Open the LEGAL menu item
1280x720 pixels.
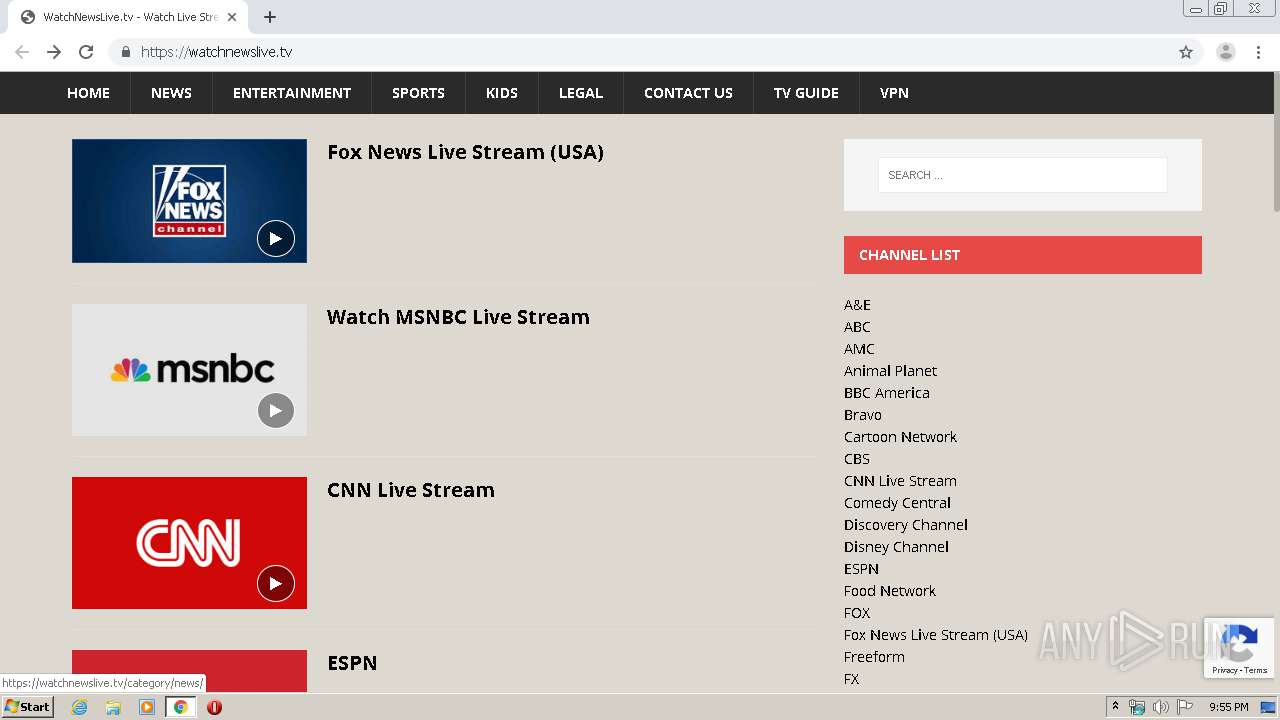click(x=581, y=93)
